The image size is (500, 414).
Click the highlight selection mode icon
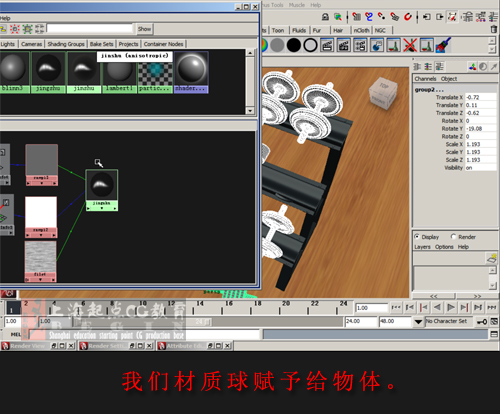click(x=338, y=17)
